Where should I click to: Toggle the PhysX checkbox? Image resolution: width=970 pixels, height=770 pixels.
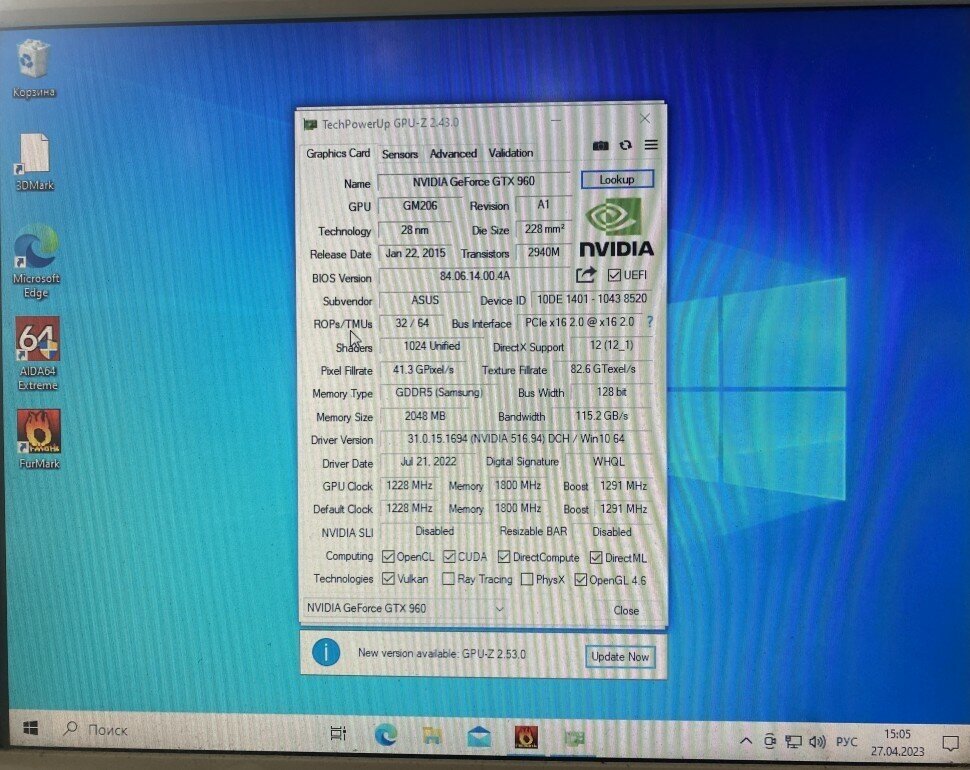pyautogui.click(x=527, y=580)
